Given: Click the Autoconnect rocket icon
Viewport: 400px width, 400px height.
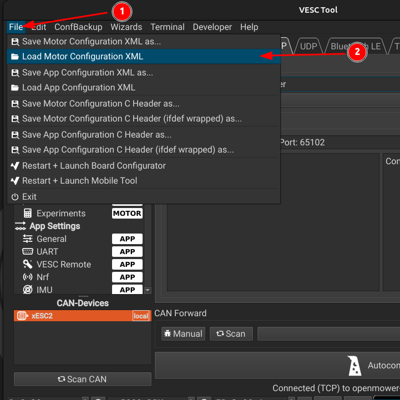Looking at the screenshot, I should pos(355,366).
